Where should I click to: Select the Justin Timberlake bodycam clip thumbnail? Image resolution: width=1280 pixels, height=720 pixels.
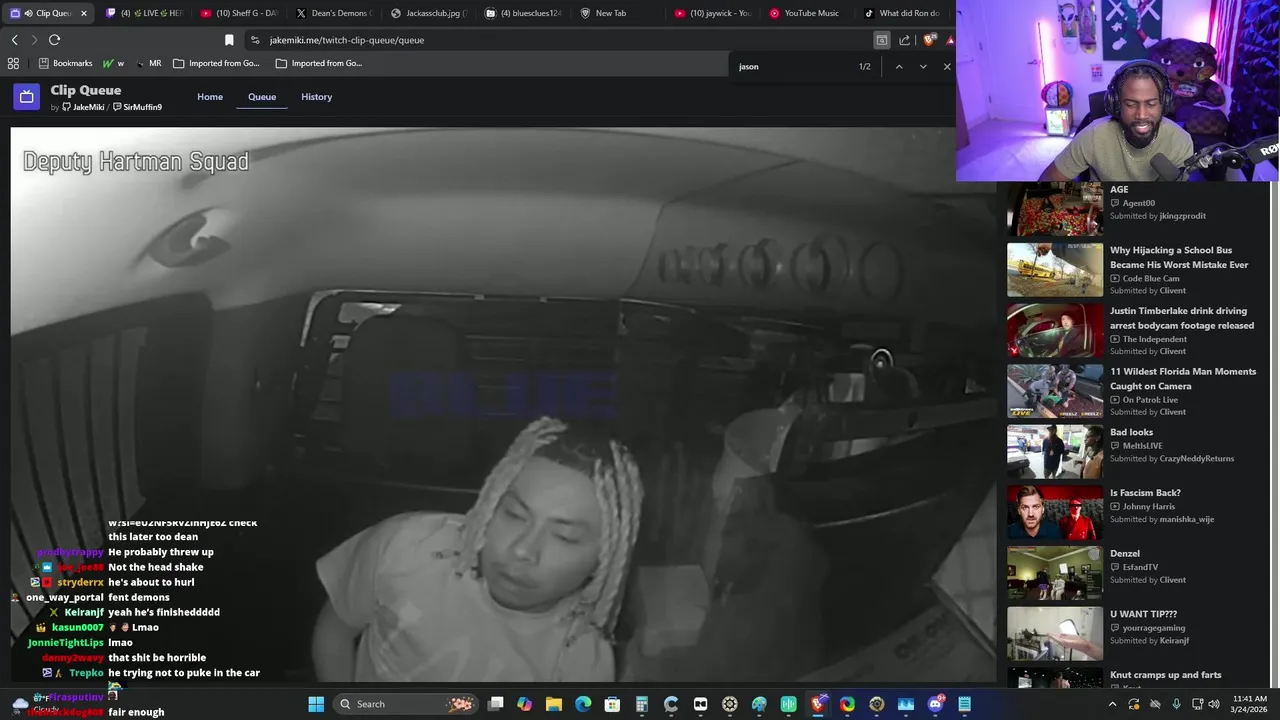[x=1055, y=330]
